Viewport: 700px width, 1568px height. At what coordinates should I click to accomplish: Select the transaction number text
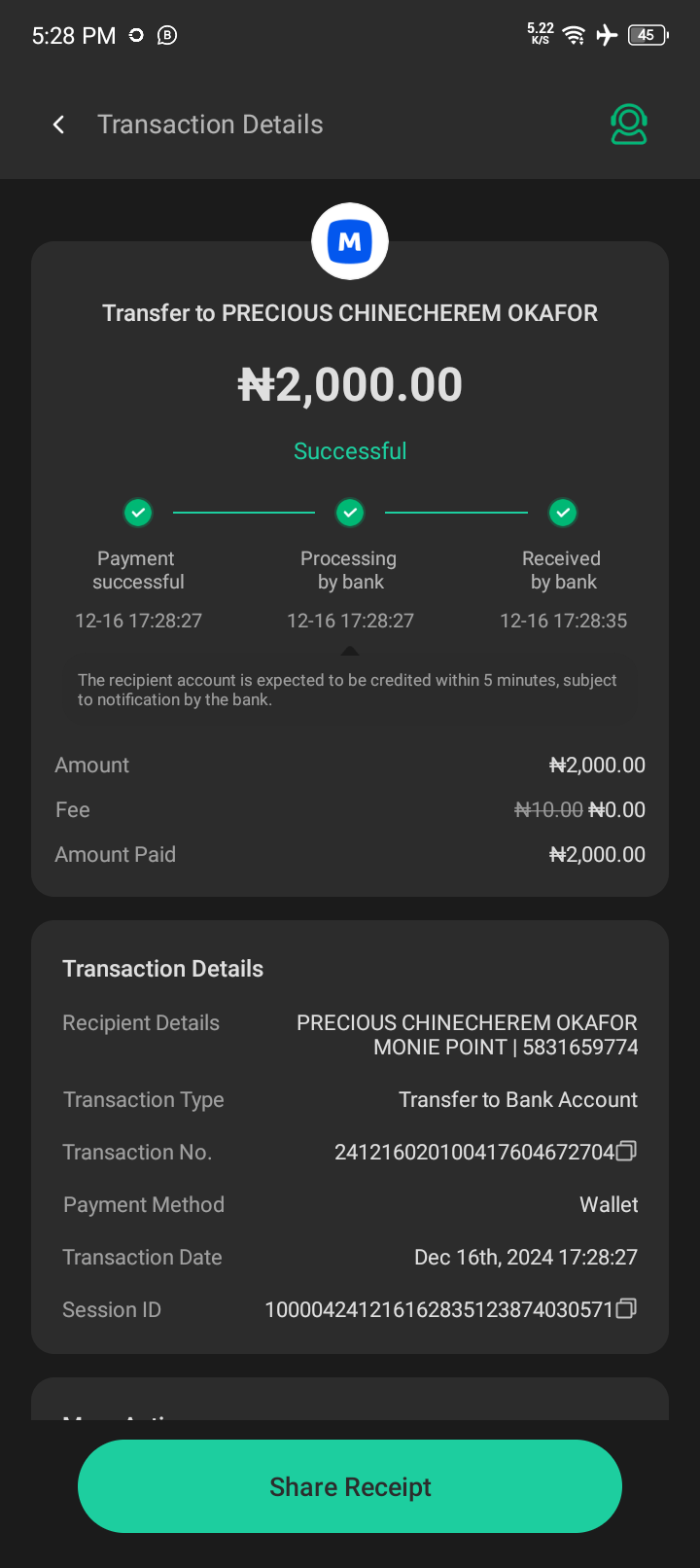pos(474,1152)
